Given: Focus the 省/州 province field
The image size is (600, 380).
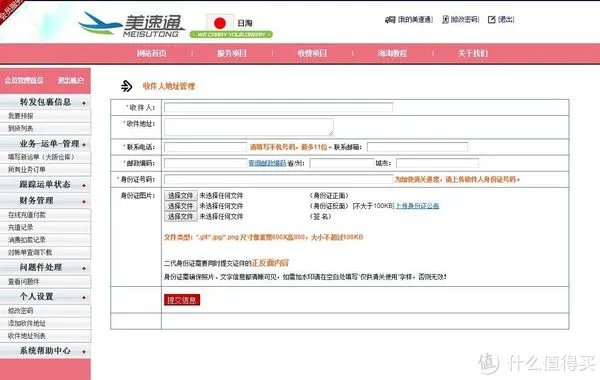Looking at the screenshot, I should coord(342,163).
